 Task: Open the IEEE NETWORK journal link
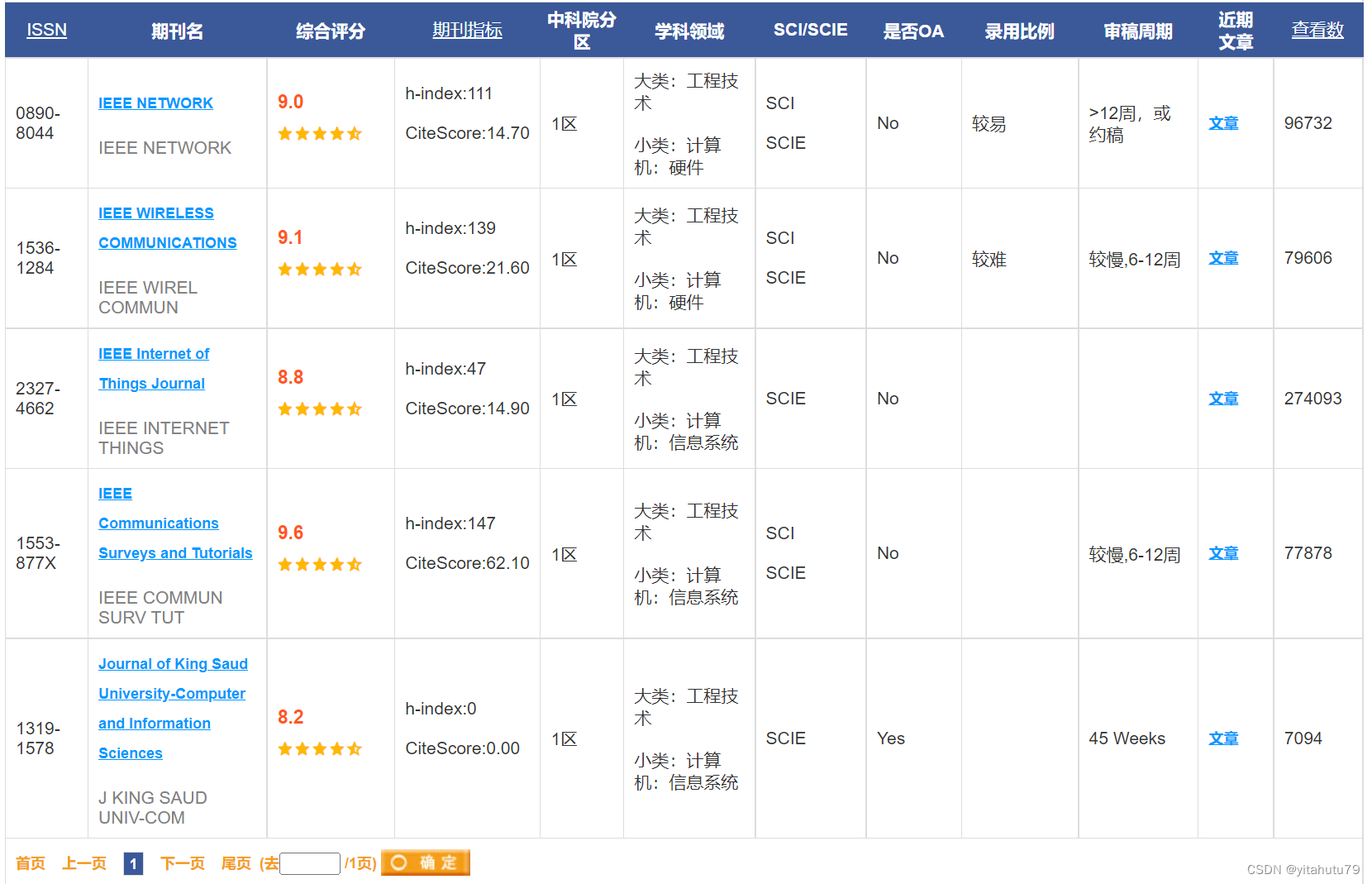click(155, 103)
